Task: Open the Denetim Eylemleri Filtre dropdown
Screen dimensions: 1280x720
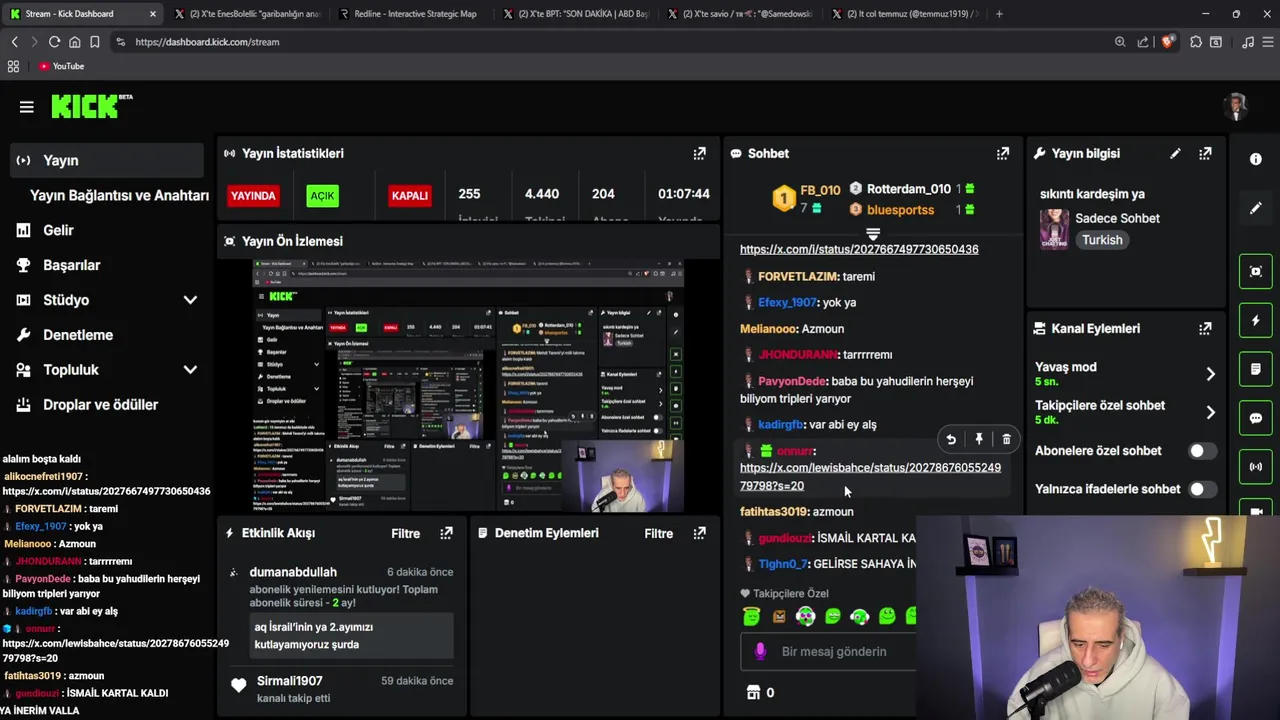Action: click(658, 533)
